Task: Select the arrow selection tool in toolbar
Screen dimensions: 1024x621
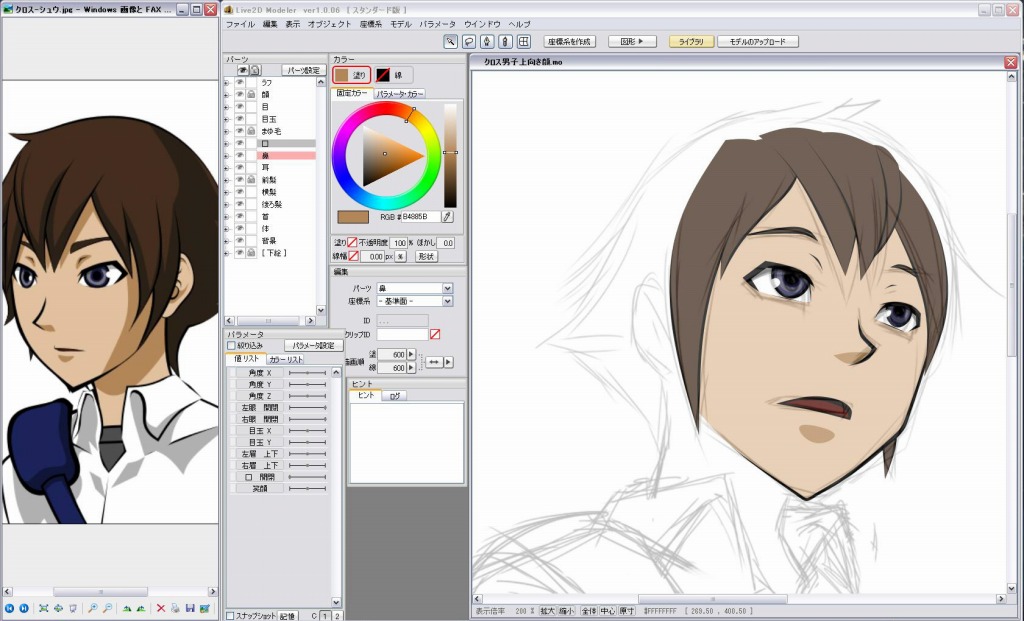Action: pos(451,41)
